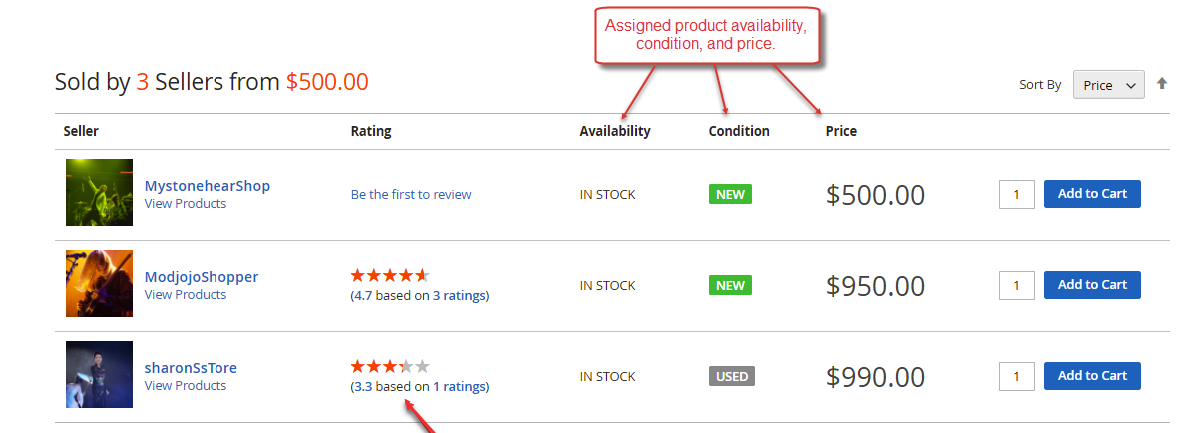The image size is (1204, 433).
Task: Open sharonSsTore seller thumbnail
Action: click(99, 374)
